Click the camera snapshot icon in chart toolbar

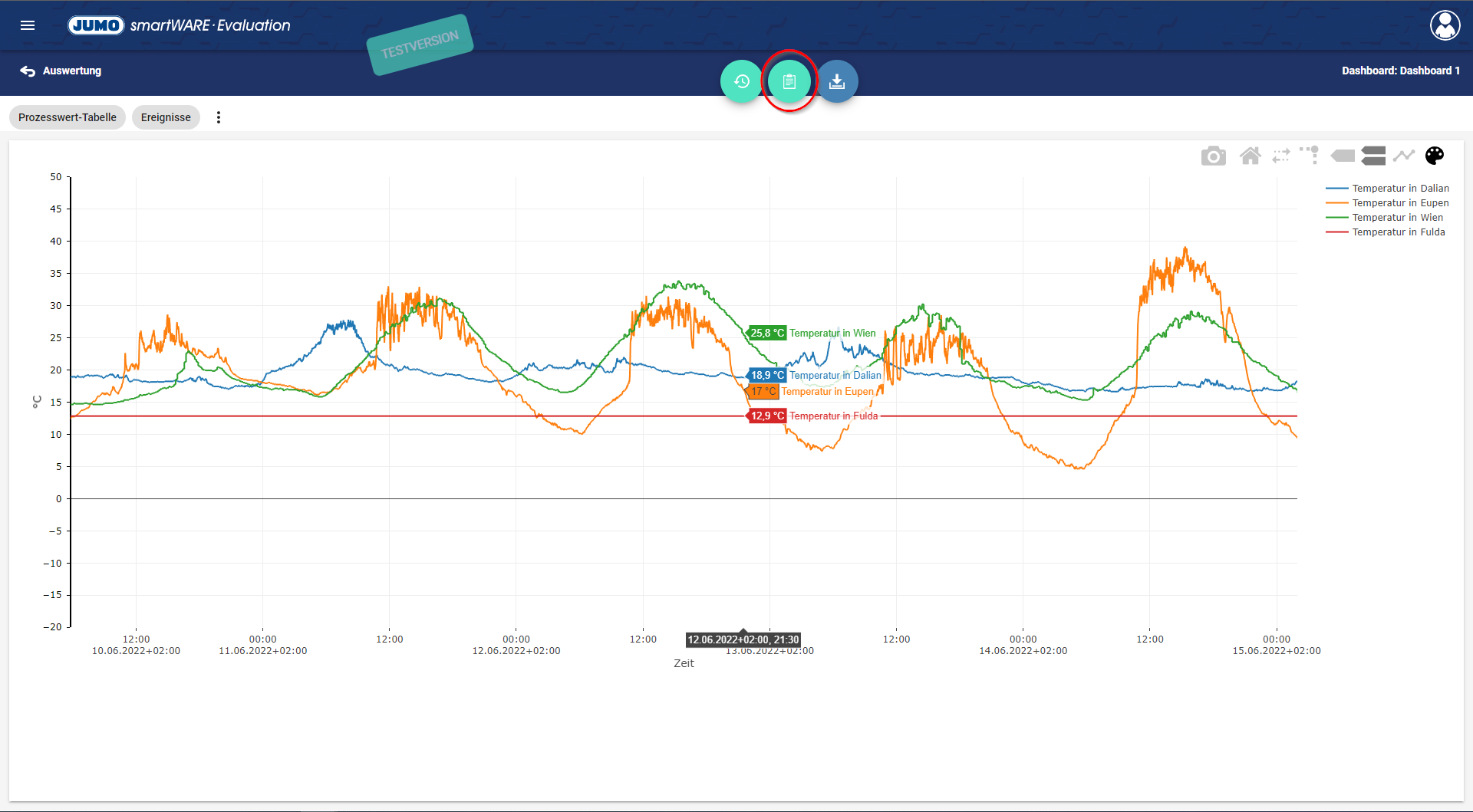coord(1213,156)
